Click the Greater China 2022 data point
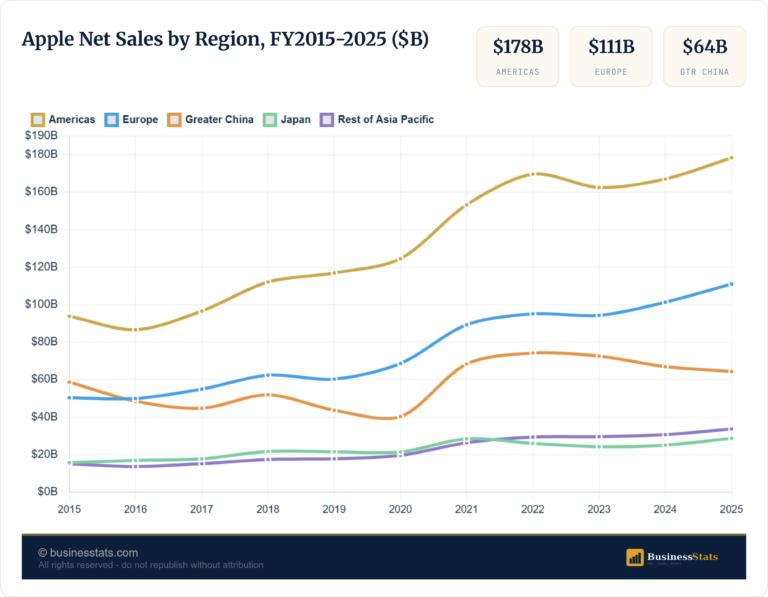Viewport: 768px width, 597px height. coord(532,353)
